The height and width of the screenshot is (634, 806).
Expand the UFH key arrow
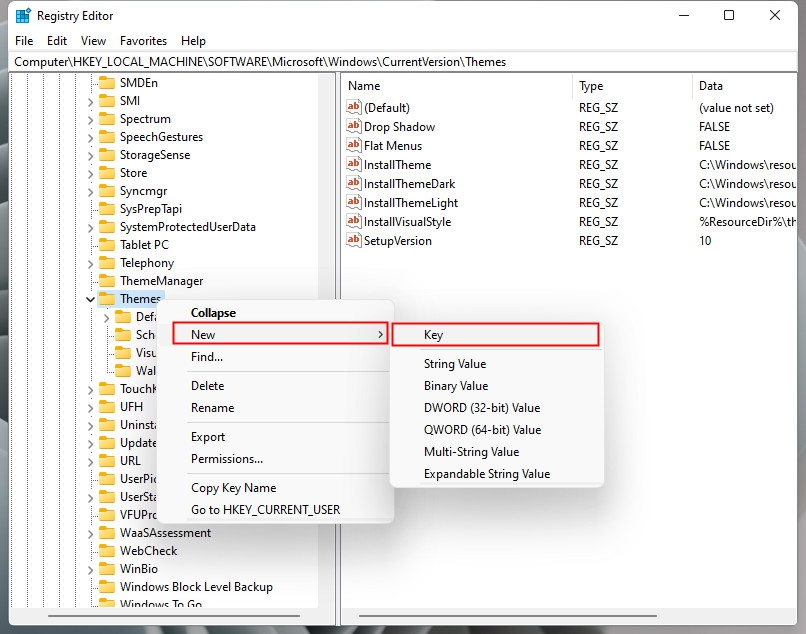click(90, 408)
